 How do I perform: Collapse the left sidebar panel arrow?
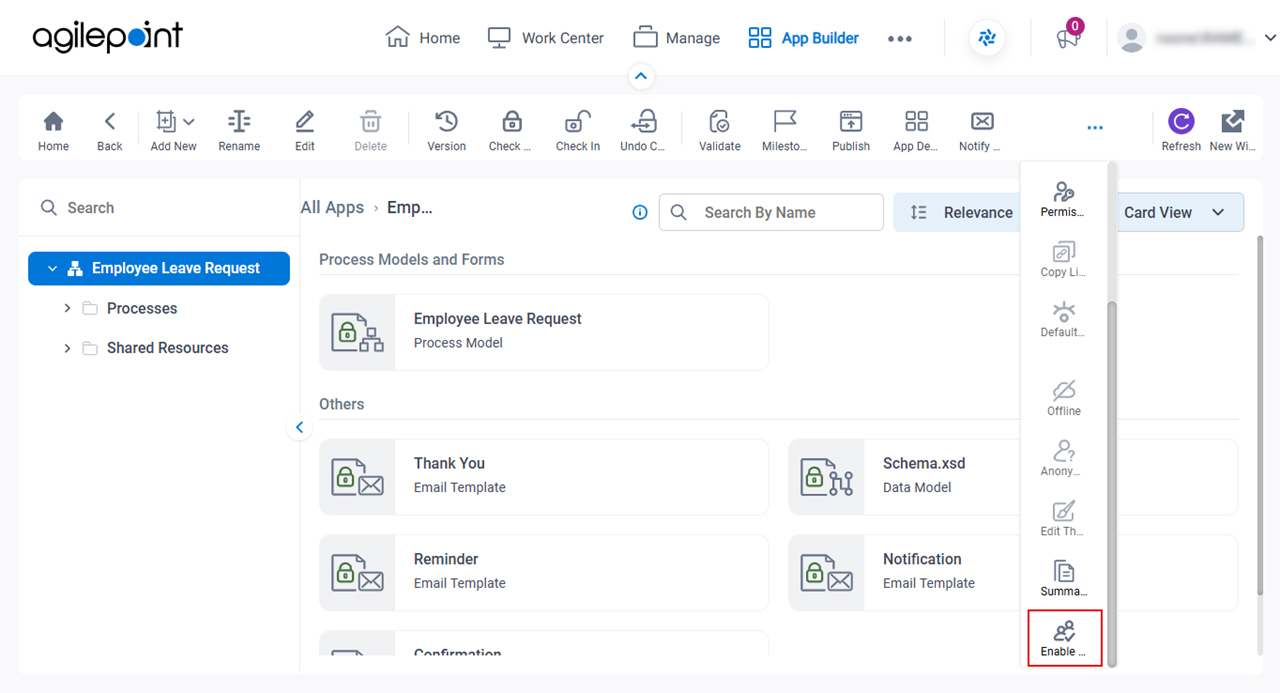click(299, 428)
